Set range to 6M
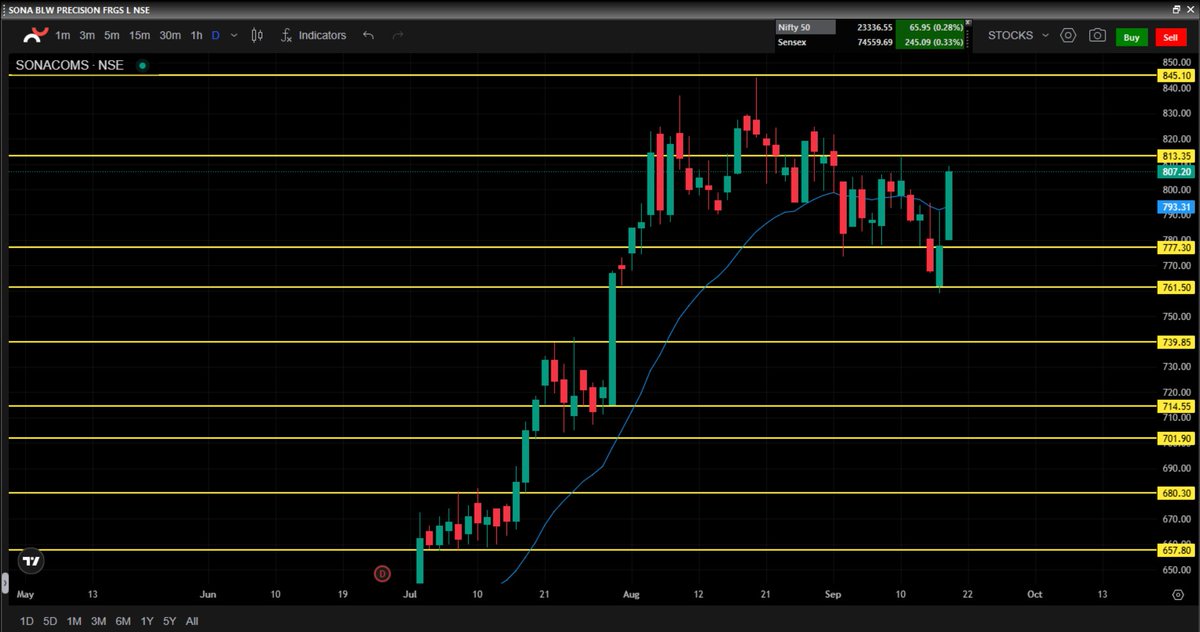The height and width of the screenshot is (632, 1200). click(x=123, y=621)
